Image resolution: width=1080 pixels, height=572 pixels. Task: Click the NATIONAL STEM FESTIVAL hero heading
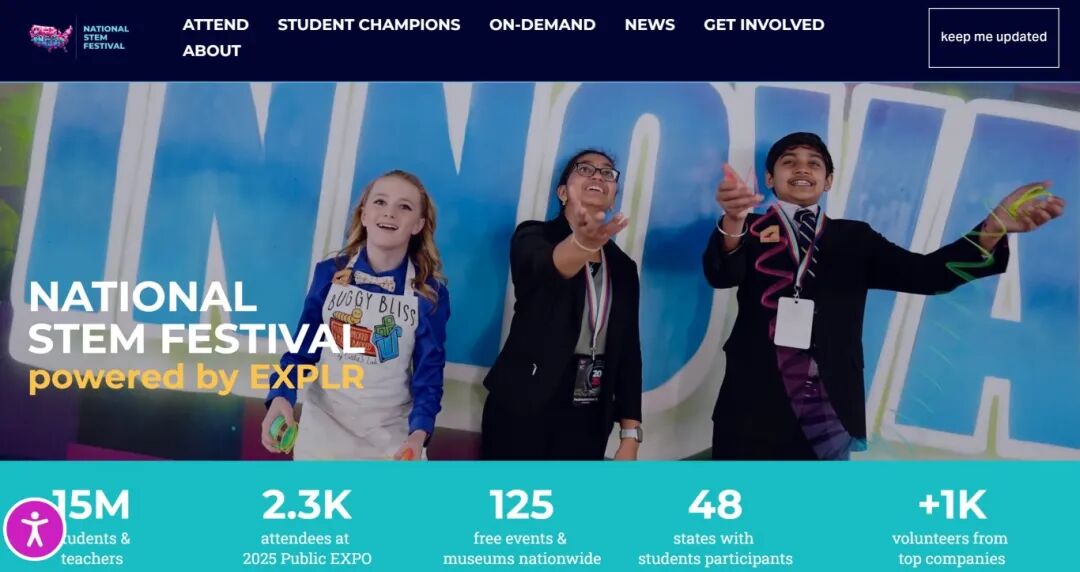[x=196, y=317]
